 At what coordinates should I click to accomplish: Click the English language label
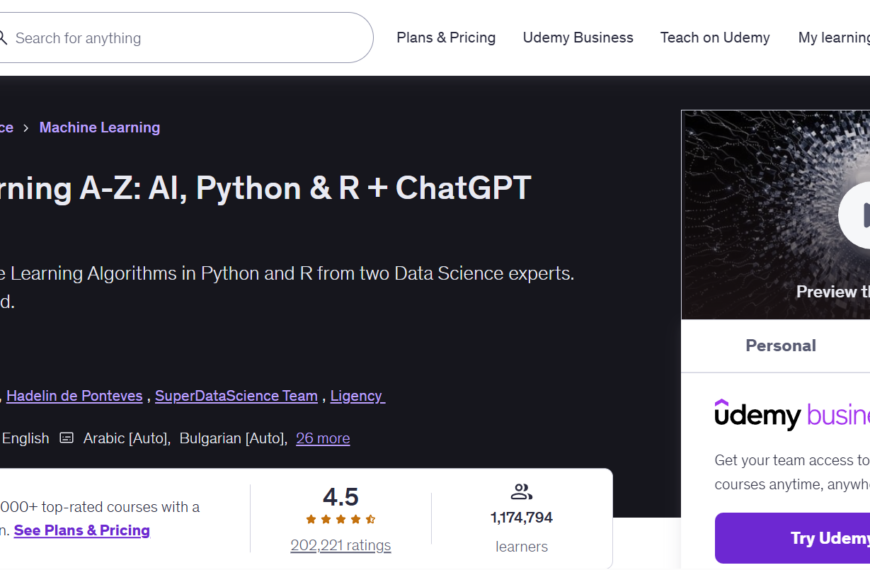click(x=25, y=438)
